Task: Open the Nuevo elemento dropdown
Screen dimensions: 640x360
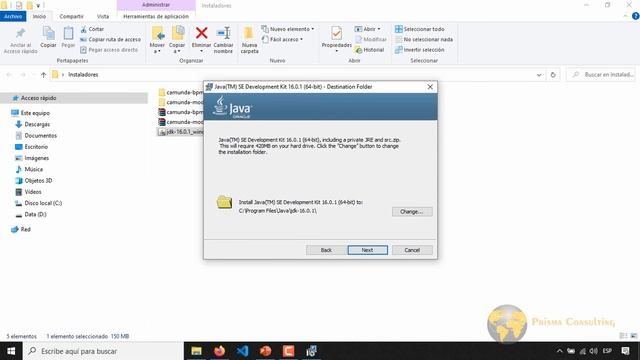Action: pyautogui.click(x=288, y=29)
